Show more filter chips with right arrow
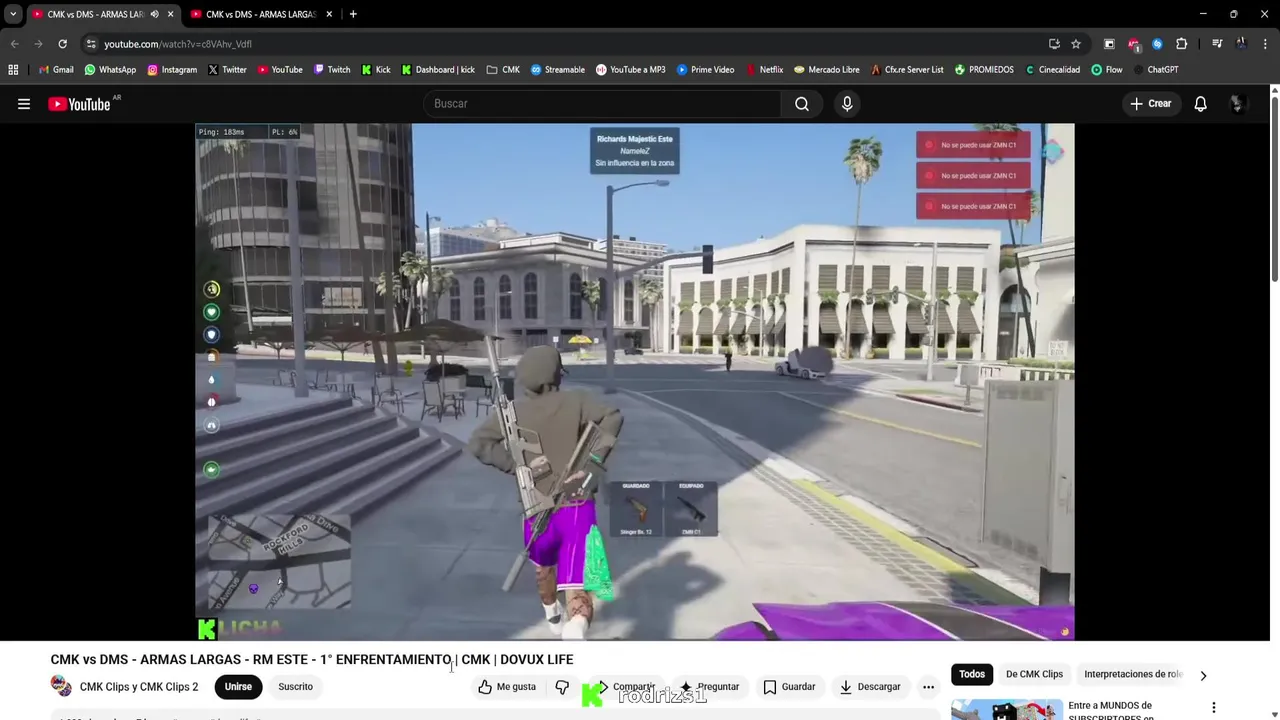Image resolution: width=1280 pixels, height=720 pixels. pyautogui.click(x=1203, y=675)
